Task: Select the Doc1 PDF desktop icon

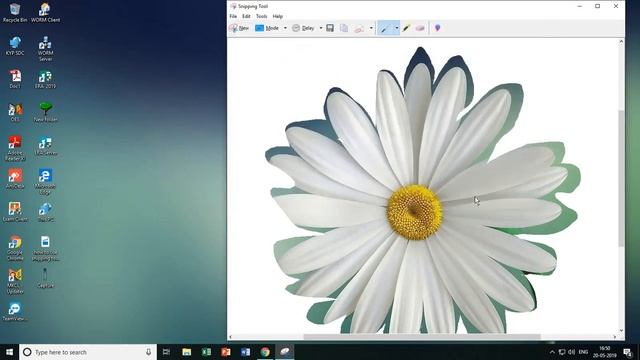Action: (x=15, y=79)
